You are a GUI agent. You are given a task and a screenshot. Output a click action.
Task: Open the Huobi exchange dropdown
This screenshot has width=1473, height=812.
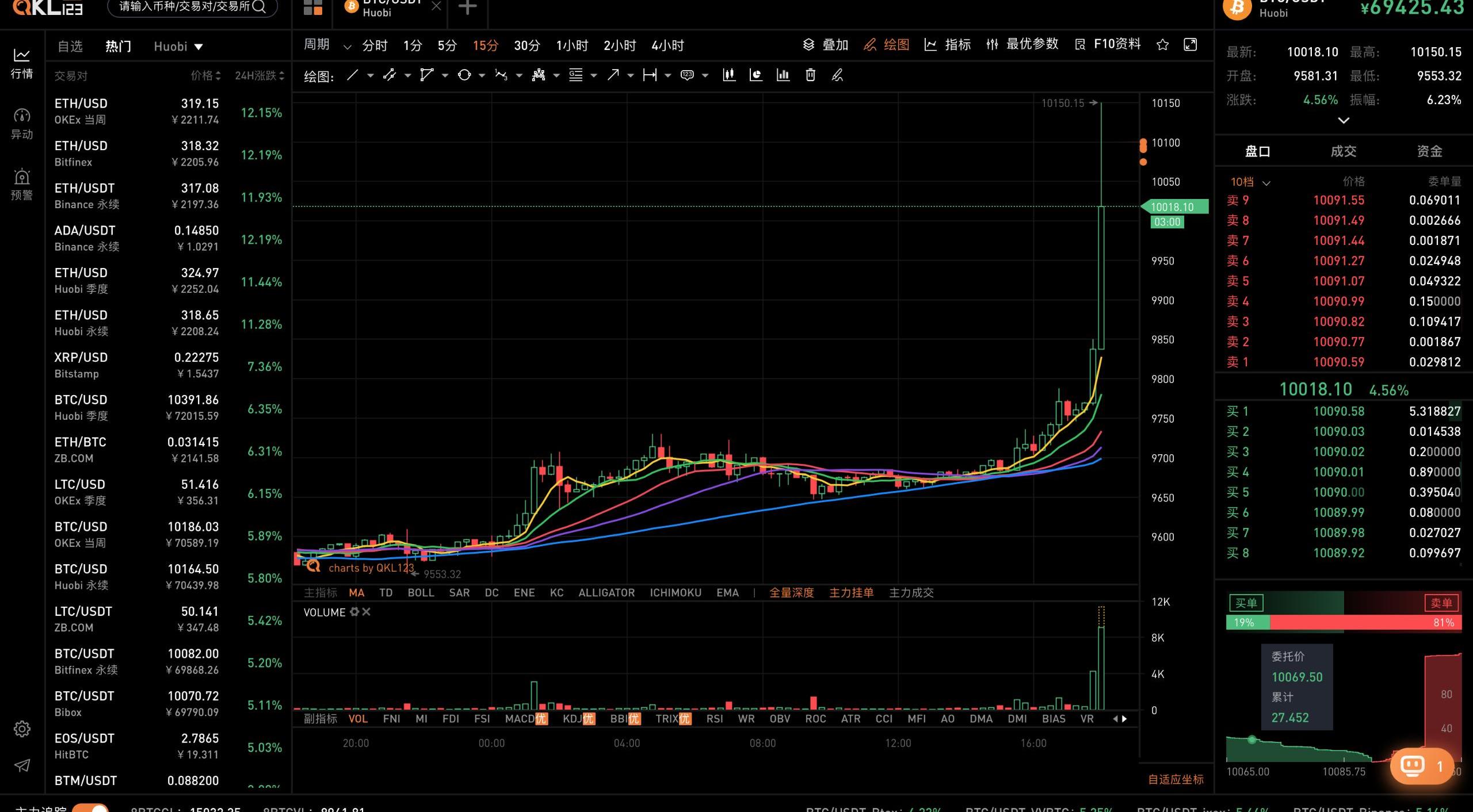click(178, 47)
